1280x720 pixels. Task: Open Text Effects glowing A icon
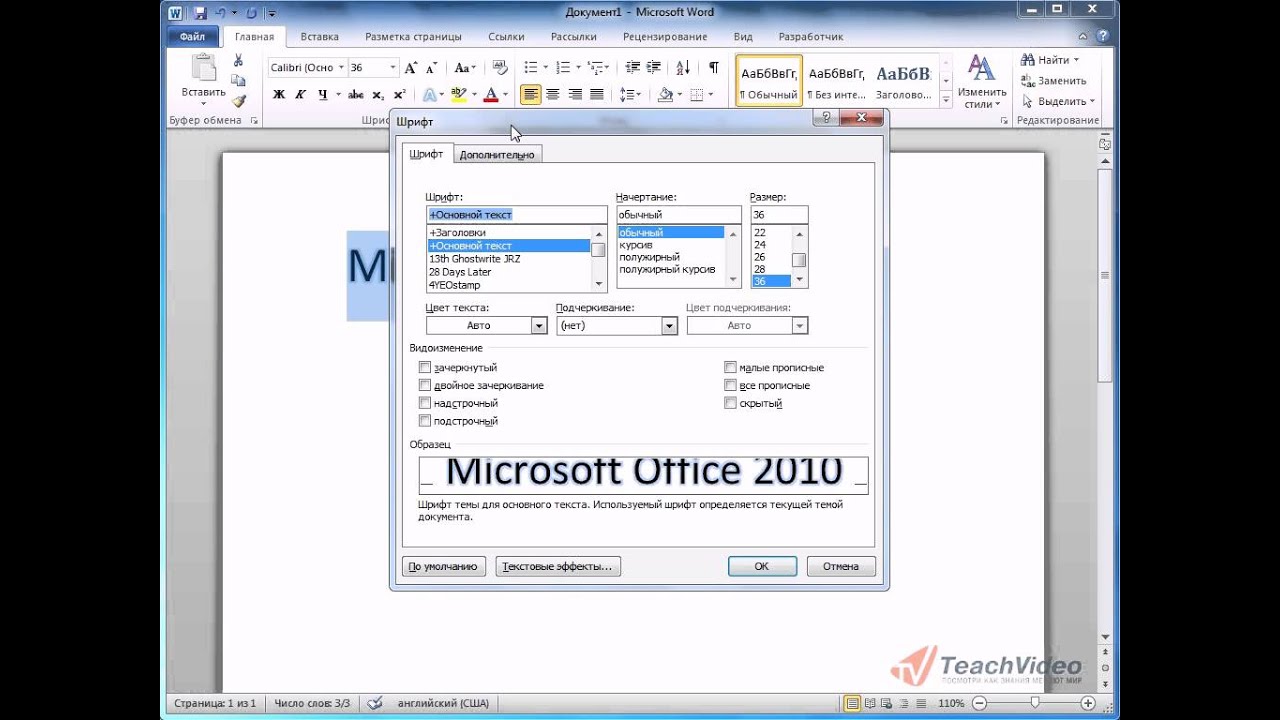tap(429, 95)
